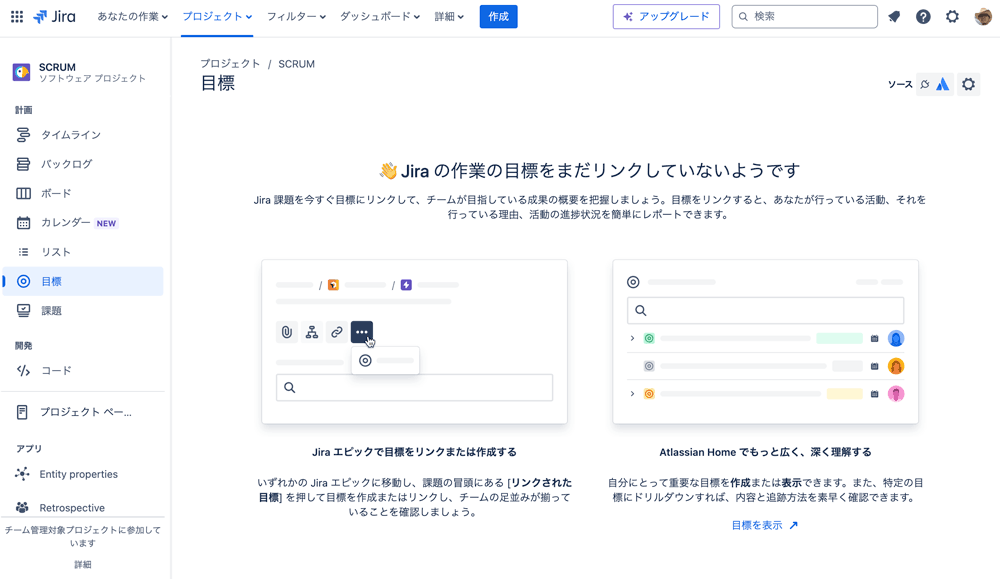Click the Jira logo
Image resolution: width=1000 pixels, height=579 pixels.
coord(54,17)
